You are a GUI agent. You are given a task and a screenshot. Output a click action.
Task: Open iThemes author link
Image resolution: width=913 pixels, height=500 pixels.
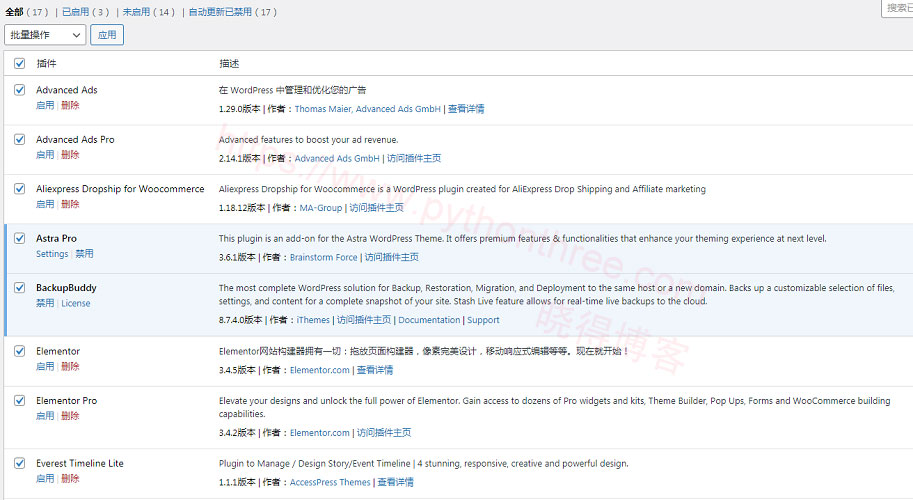(313, 320)
